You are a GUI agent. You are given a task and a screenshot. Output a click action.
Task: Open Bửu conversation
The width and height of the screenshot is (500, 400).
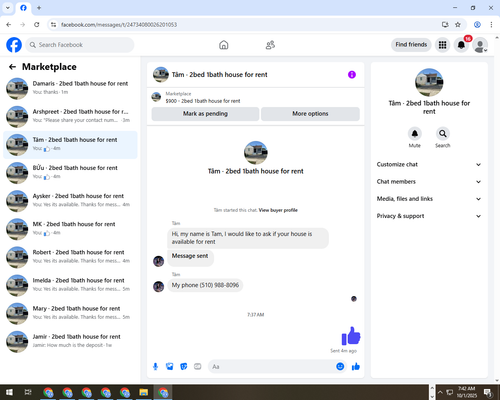[x=70, y=173]
